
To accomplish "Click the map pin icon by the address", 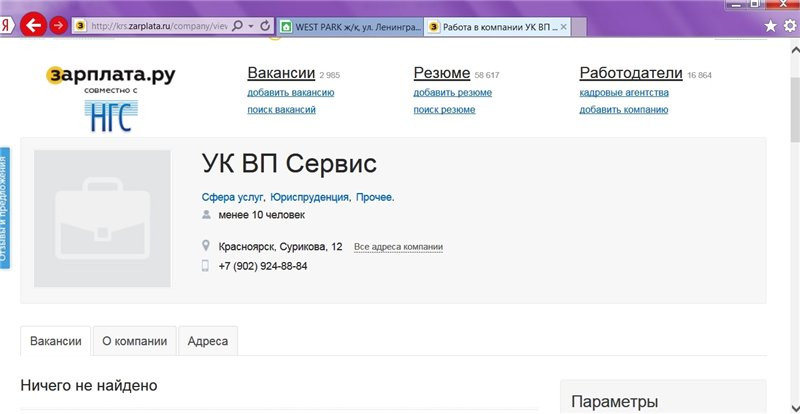I will tap(206, 247).
